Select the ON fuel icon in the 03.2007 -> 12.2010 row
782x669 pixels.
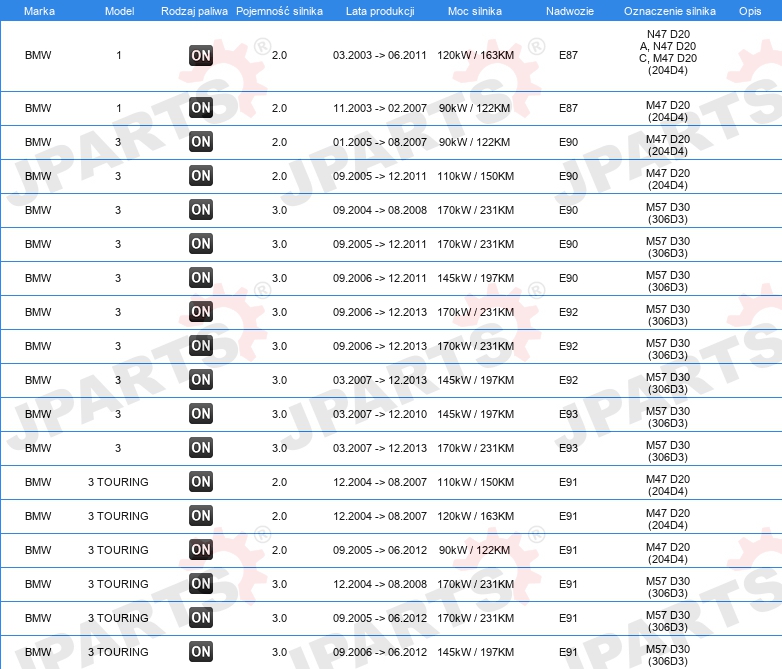coord(201,414)
